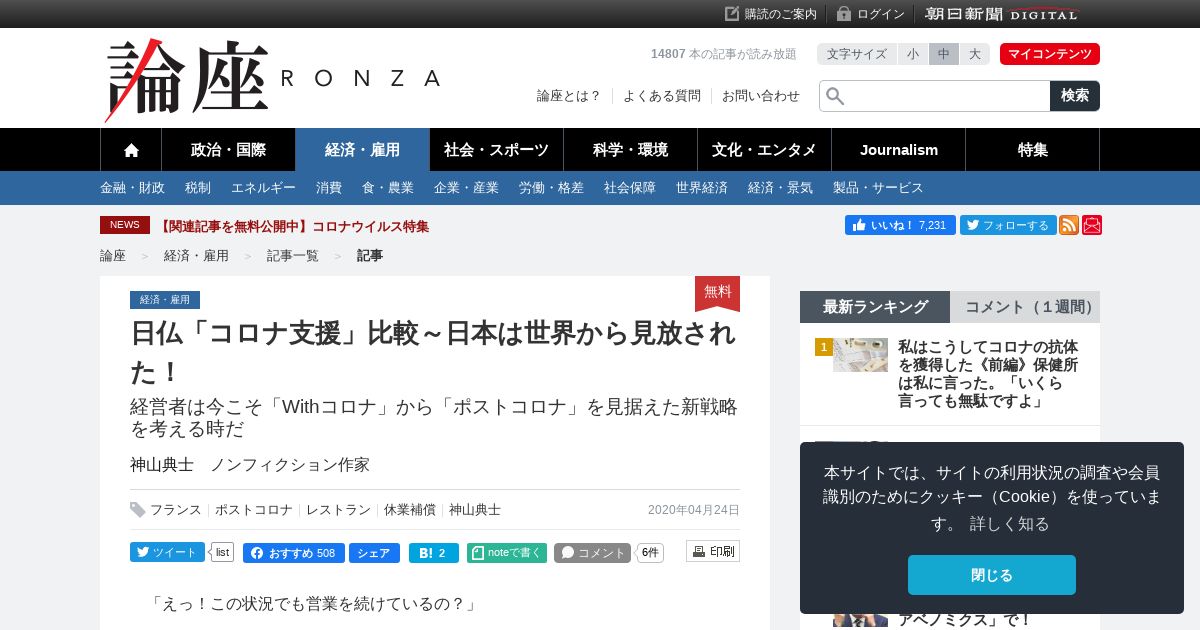Click the search input field
Viewport: 1200px width, 630px height.
click(x=935, y=96)
